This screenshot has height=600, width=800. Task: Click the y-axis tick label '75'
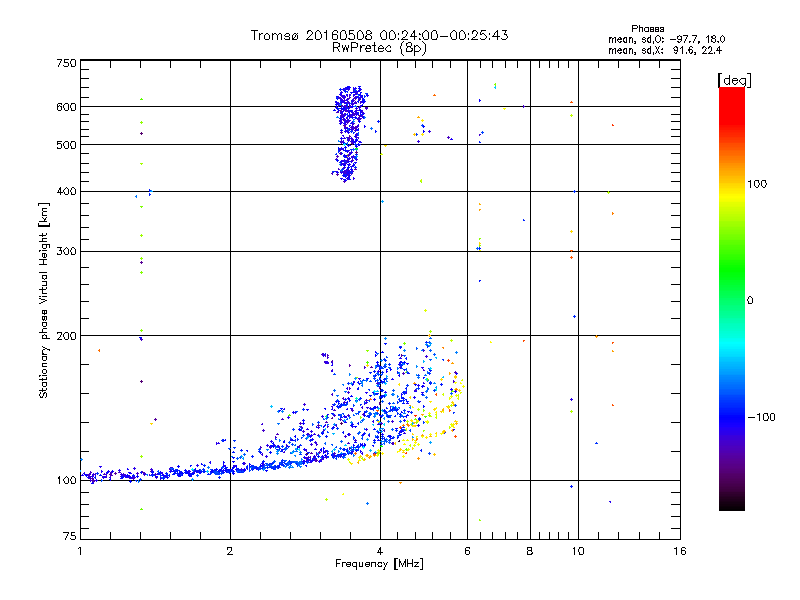70,536
